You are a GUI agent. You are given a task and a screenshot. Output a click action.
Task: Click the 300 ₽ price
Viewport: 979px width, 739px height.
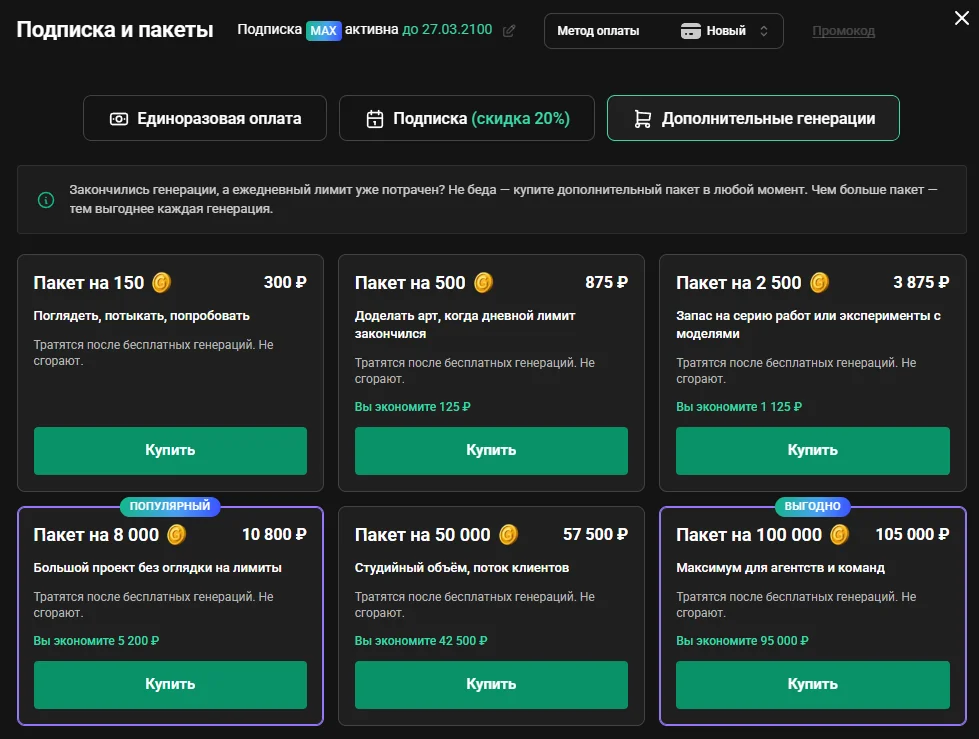[285, 283]
